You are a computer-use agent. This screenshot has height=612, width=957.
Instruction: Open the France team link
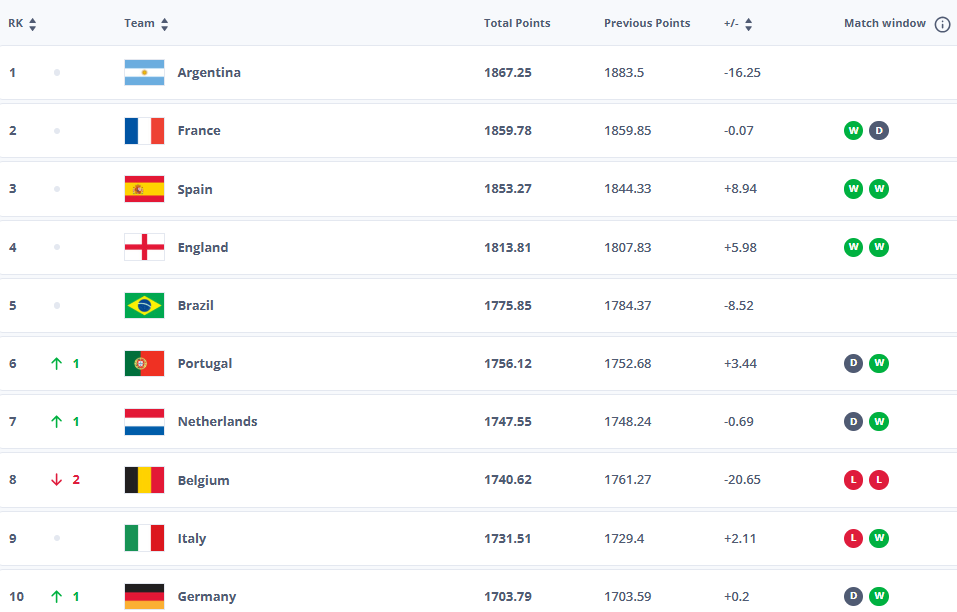(199, 131)
